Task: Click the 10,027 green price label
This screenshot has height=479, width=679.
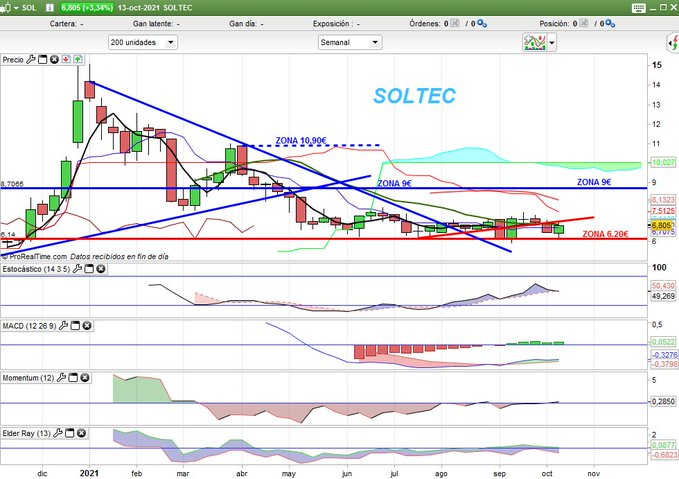Action: tap(663, 162)
